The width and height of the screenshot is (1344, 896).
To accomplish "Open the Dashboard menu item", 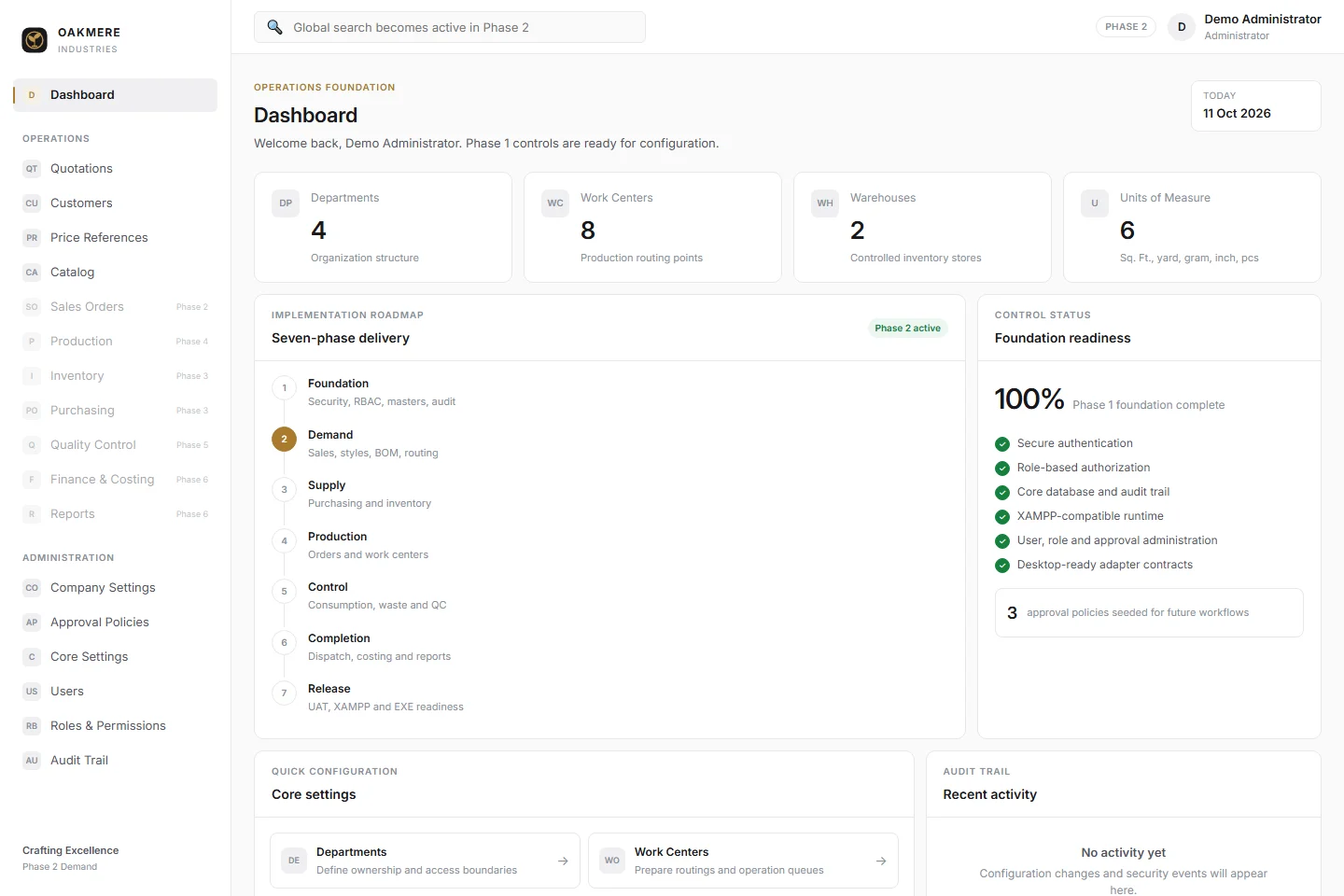I will pos(116,95).
